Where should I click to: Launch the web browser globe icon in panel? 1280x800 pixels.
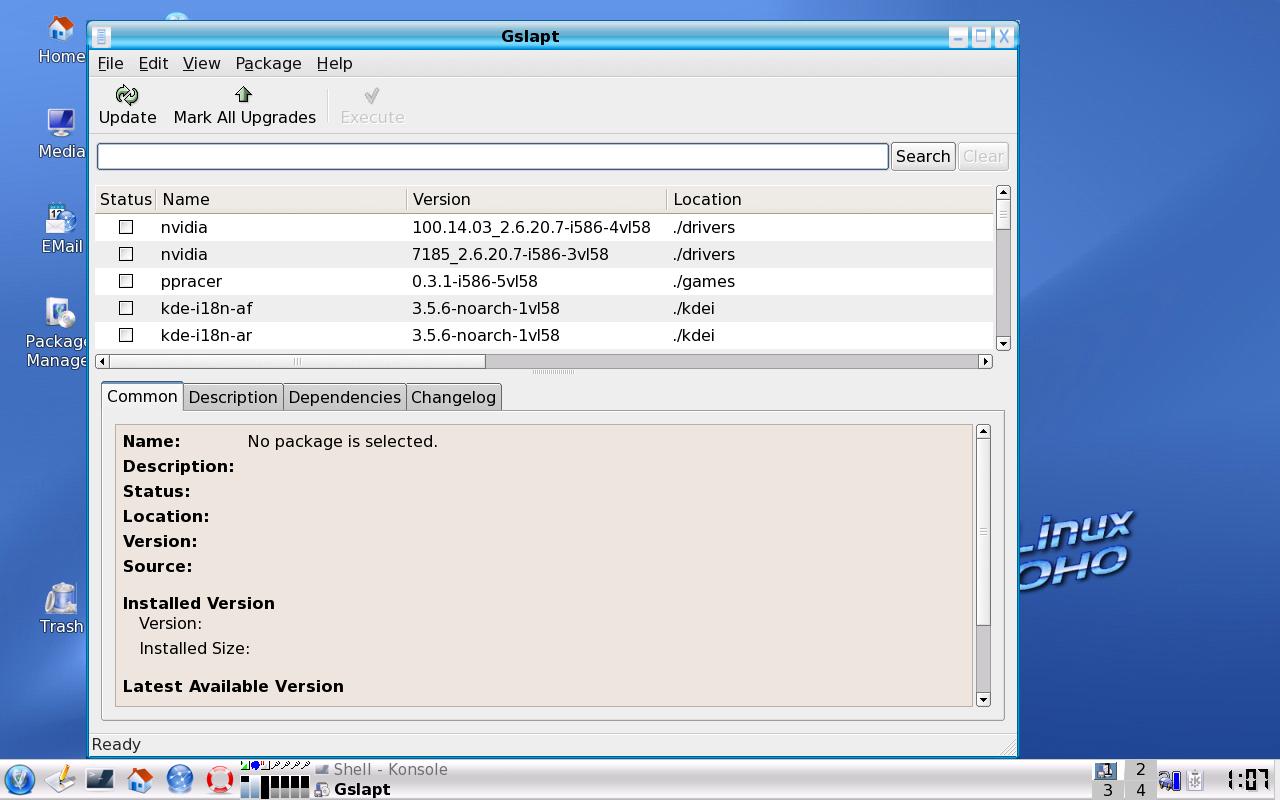click(180, 779)
